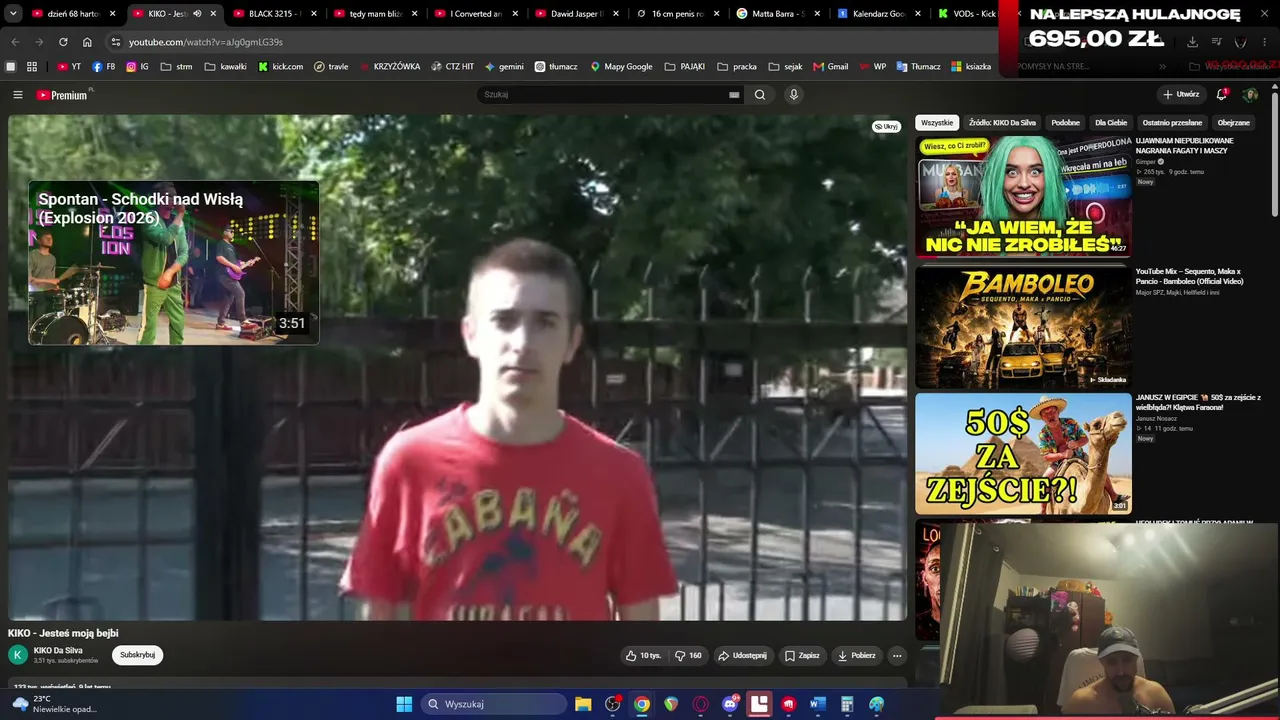Open YouTube notifications bell
This screenshot has width=1280, height=720.
pos(1221,95)
